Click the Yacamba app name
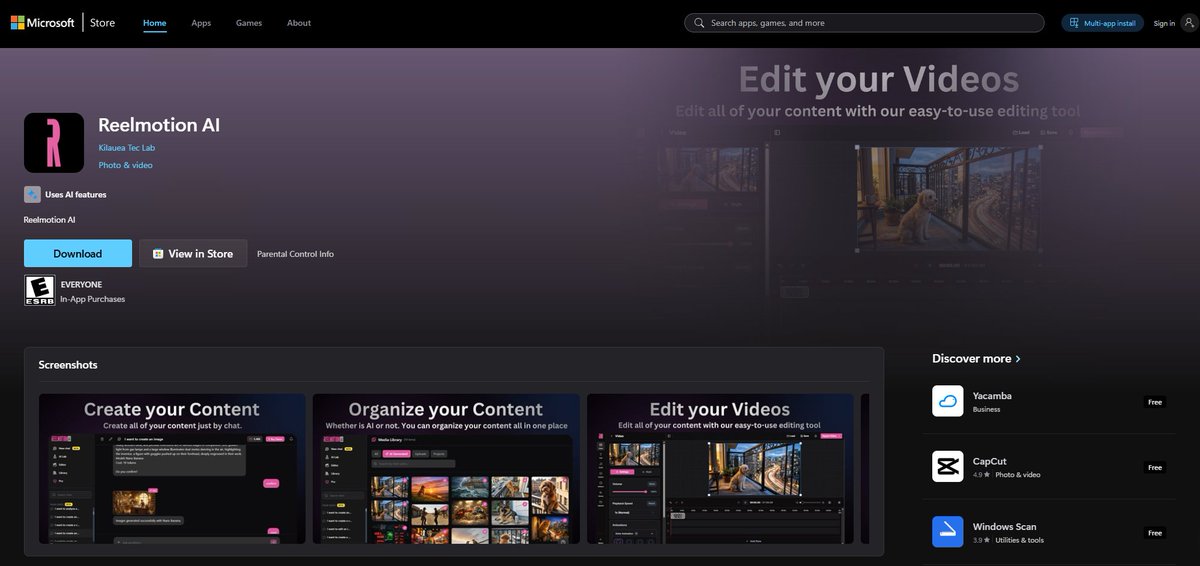The height and width of the screenshot is (566, 1200). coord(992,396)
